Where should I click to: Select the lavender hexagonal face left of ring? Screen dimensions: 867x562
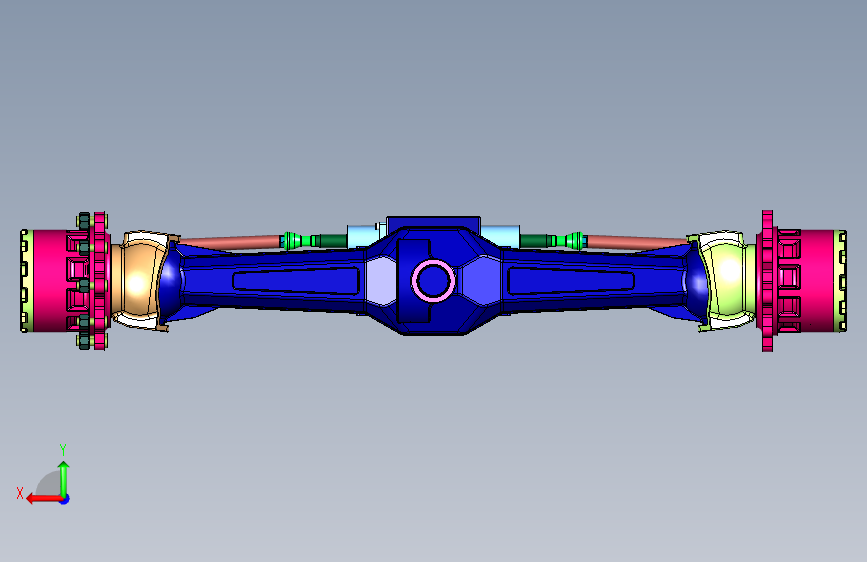coord(380,281)
